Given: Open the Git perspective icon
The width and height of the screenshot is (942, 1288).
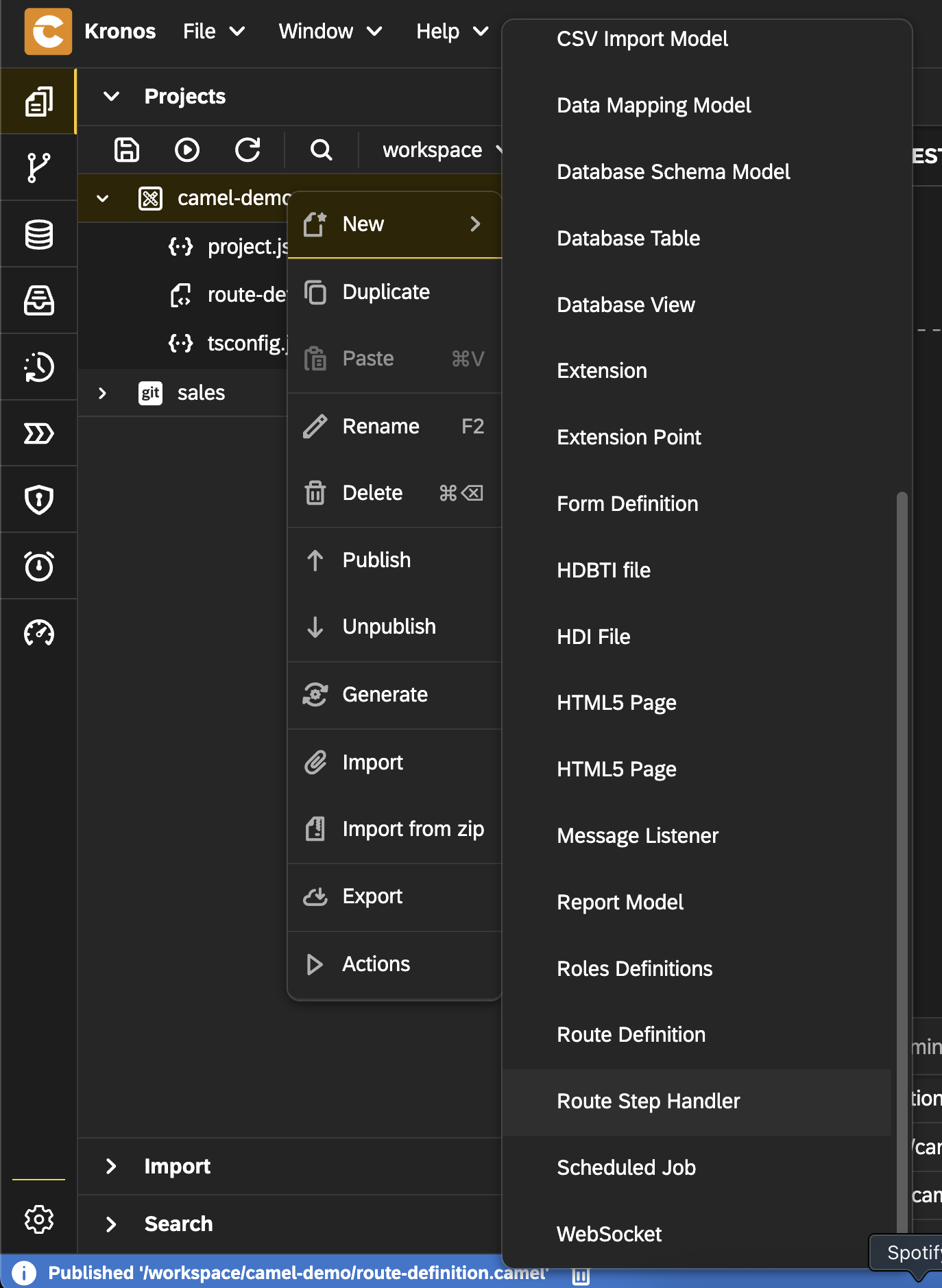Looking at the screenshot, I should (38, 168).
